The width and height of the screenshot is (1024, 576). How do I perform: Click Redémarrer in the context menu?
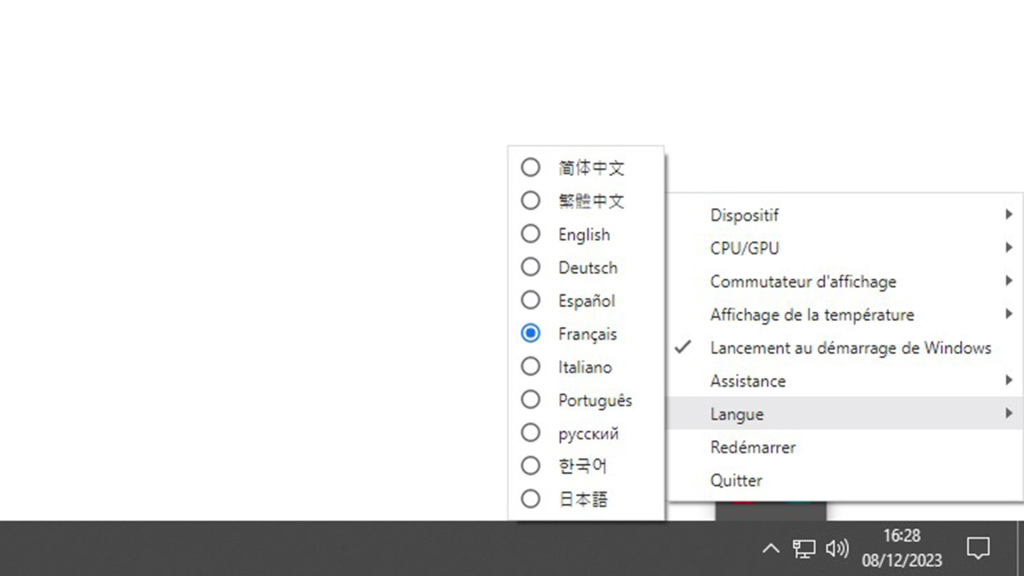pyautogui.click(x=753, y=447)
